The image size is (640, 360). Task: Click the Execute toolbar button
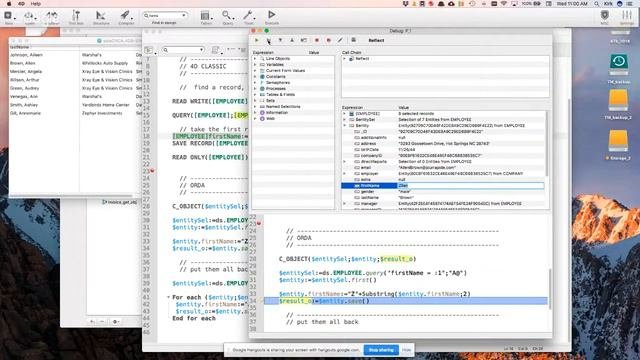271,18
